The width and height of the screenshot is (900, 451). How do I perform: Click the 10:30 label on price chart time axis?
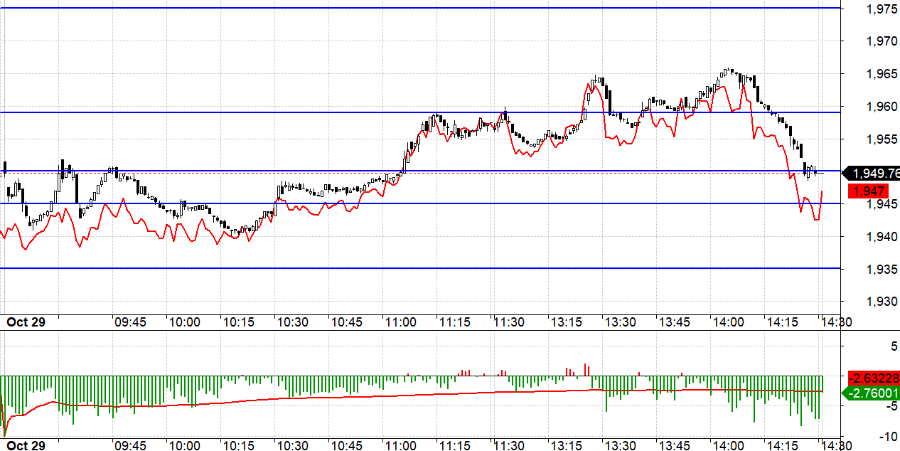click(x=292, y=322)
